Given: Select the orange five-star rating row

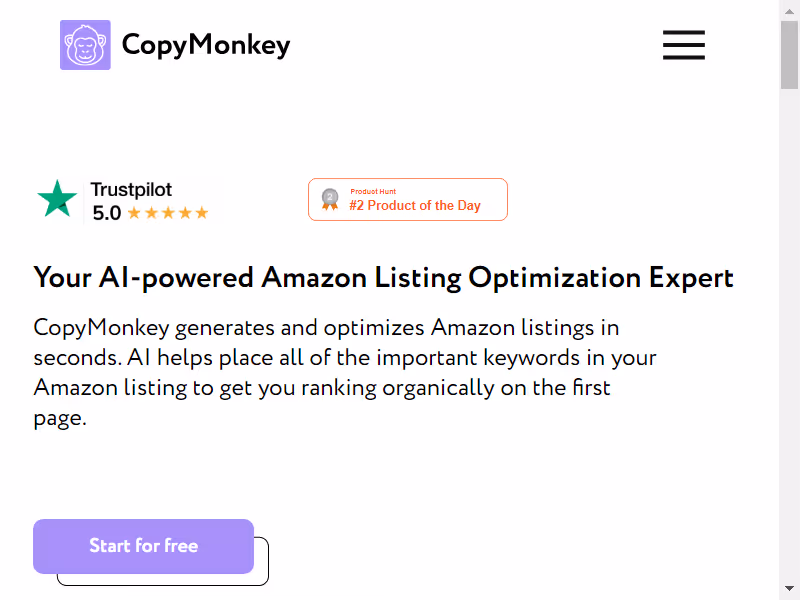Looking at the screenshot, I should coord(168,212).
